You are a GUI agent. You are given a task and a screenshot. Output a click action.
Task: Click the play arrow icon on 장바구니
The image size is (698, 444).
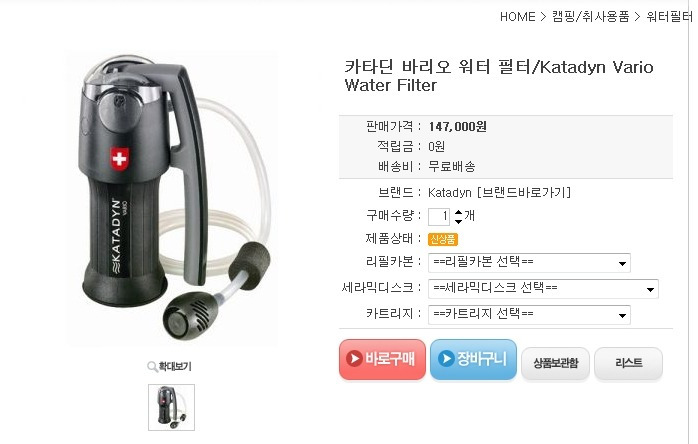pos(446,358)
